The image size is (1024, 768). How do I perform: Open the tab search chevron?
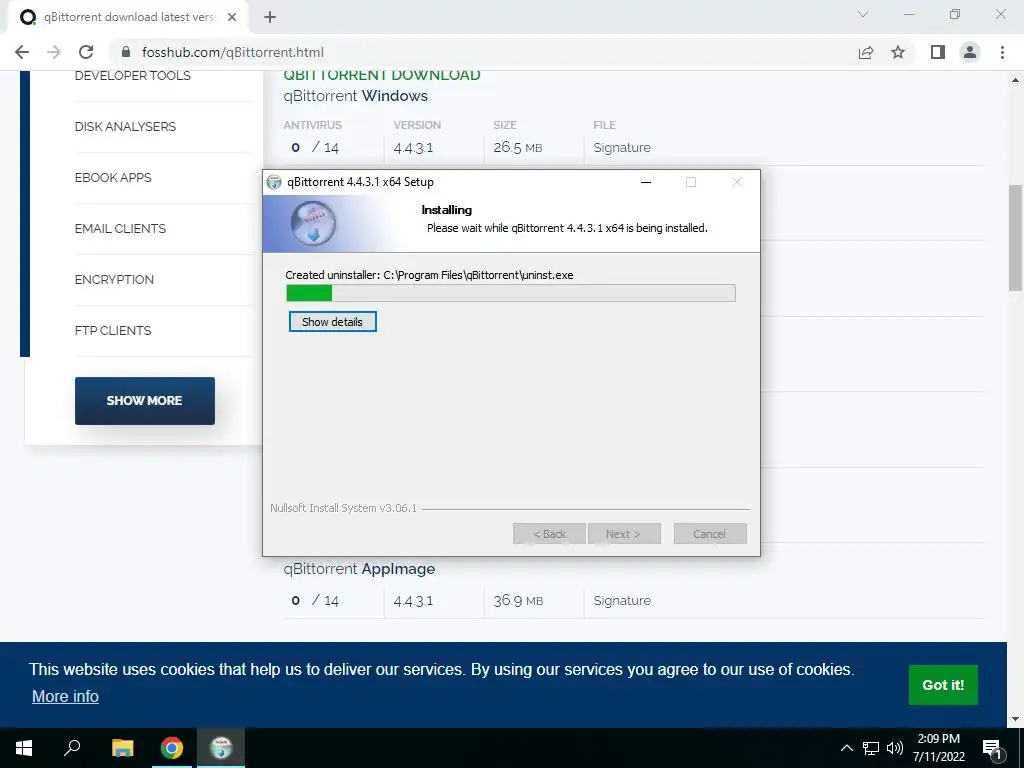pos(863,14)
